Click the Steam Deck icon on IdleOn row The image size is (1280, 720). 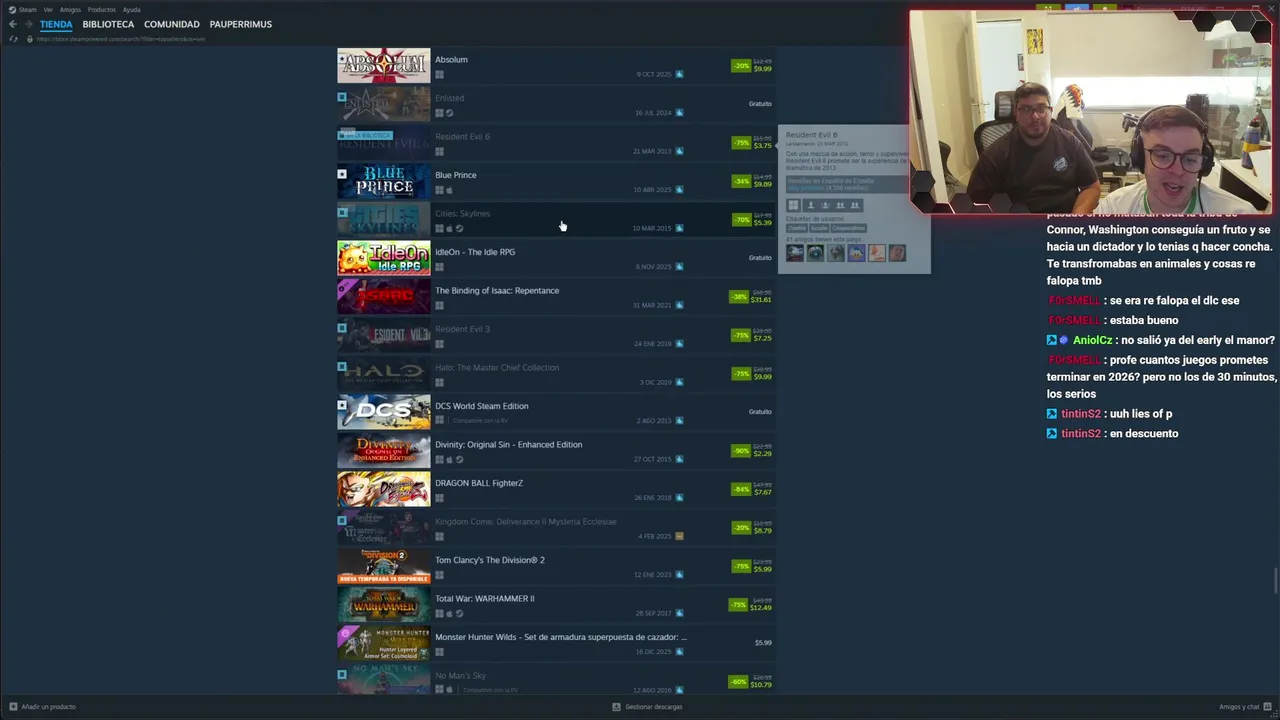coord(679,267)
